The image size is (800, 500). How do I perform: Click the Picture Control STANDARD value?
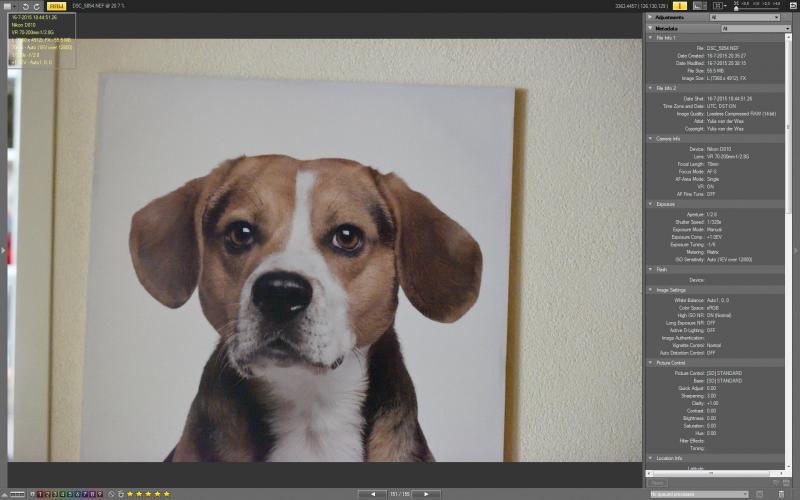pos(724,373)
